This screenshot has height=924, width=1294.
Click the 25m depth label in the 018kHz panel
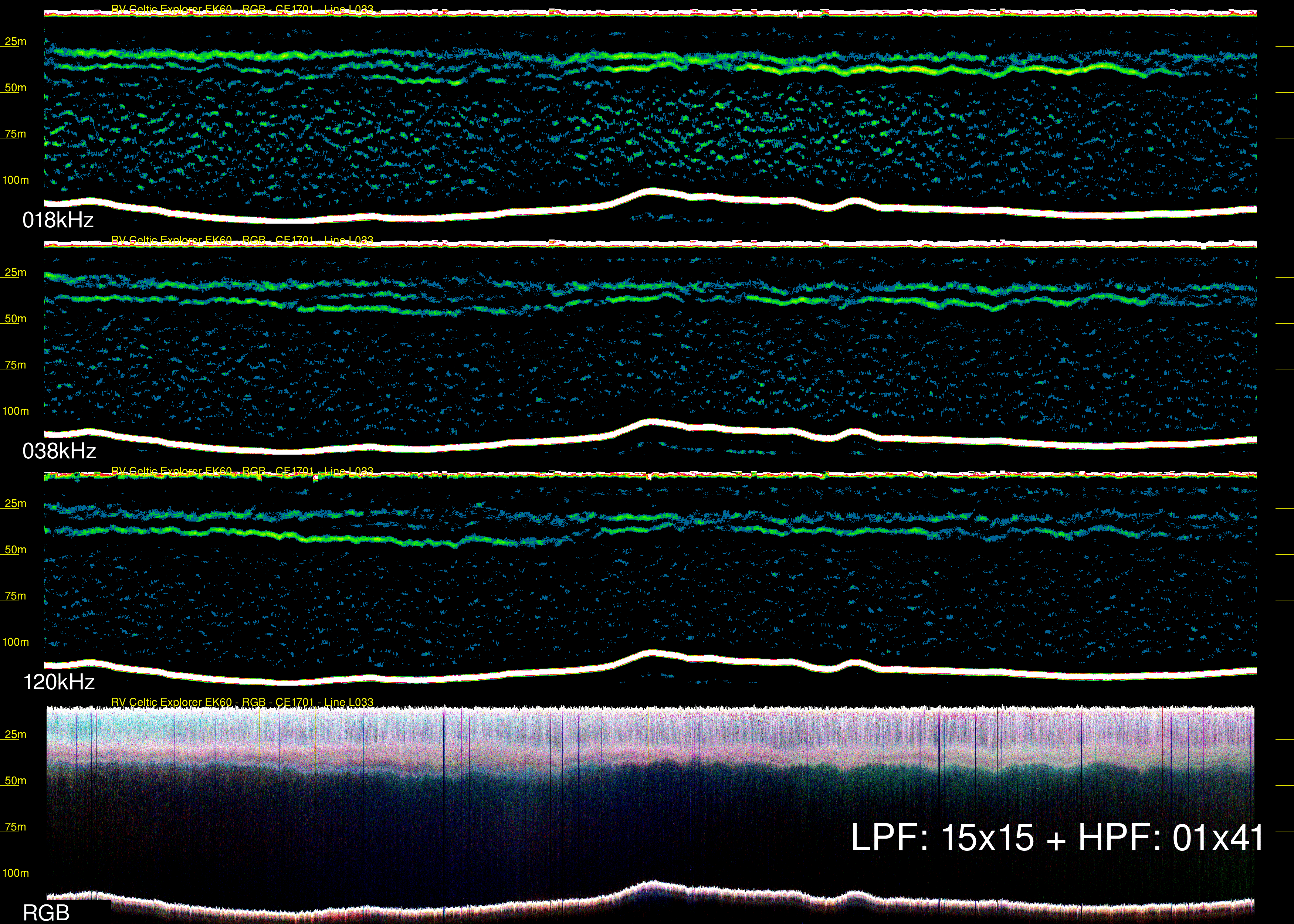click(16, 41)
